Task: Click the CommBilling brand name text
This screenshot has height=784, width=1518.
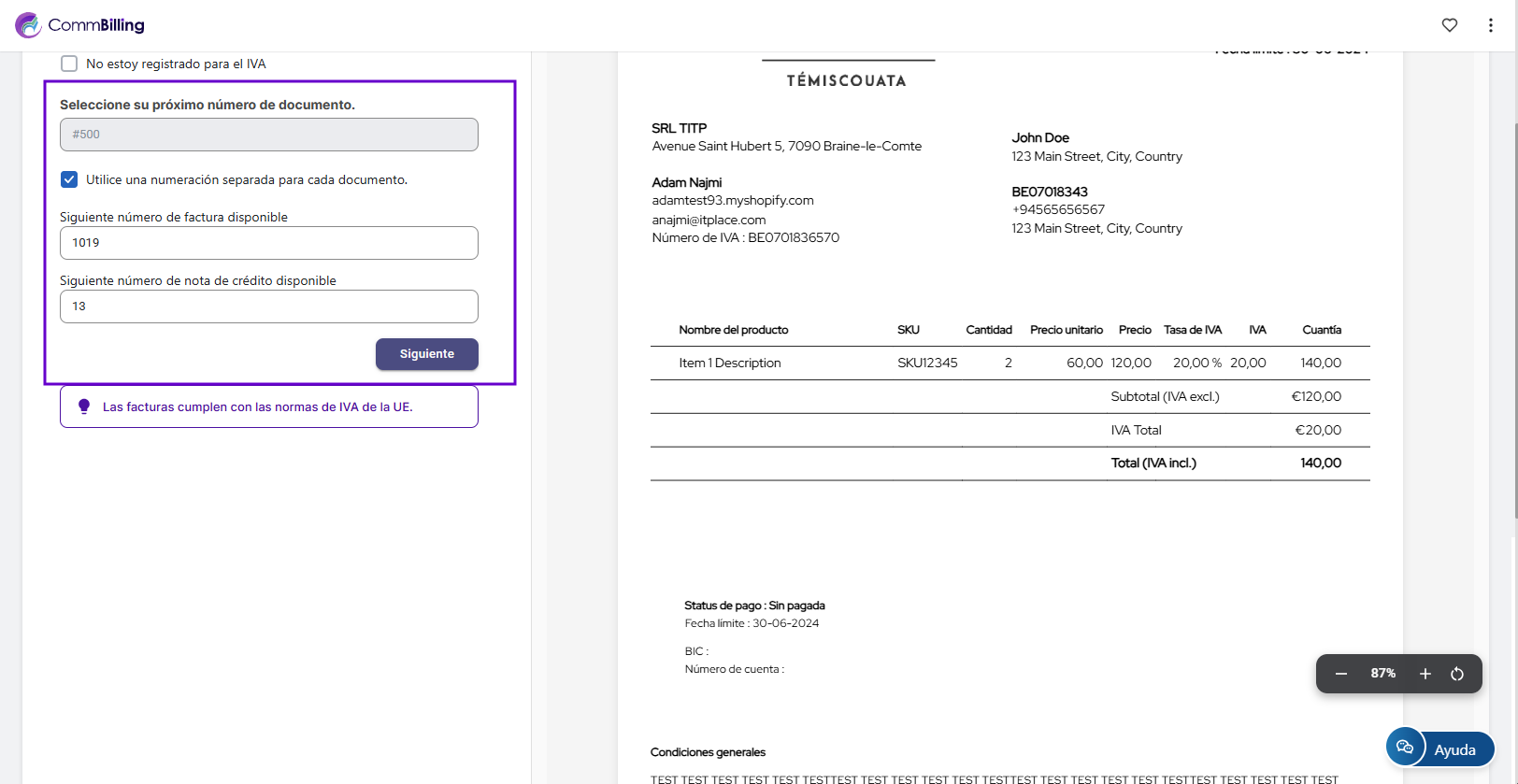Action: [96, 25]
